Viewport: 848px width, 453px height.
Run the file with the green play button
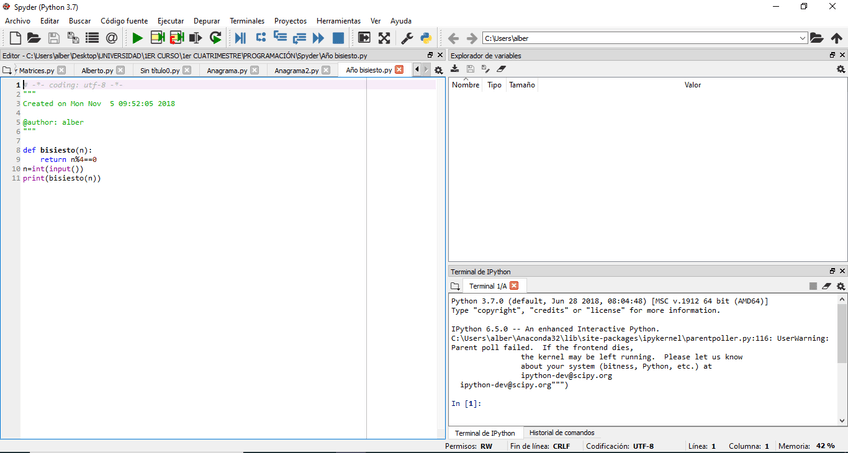point(138,38)
